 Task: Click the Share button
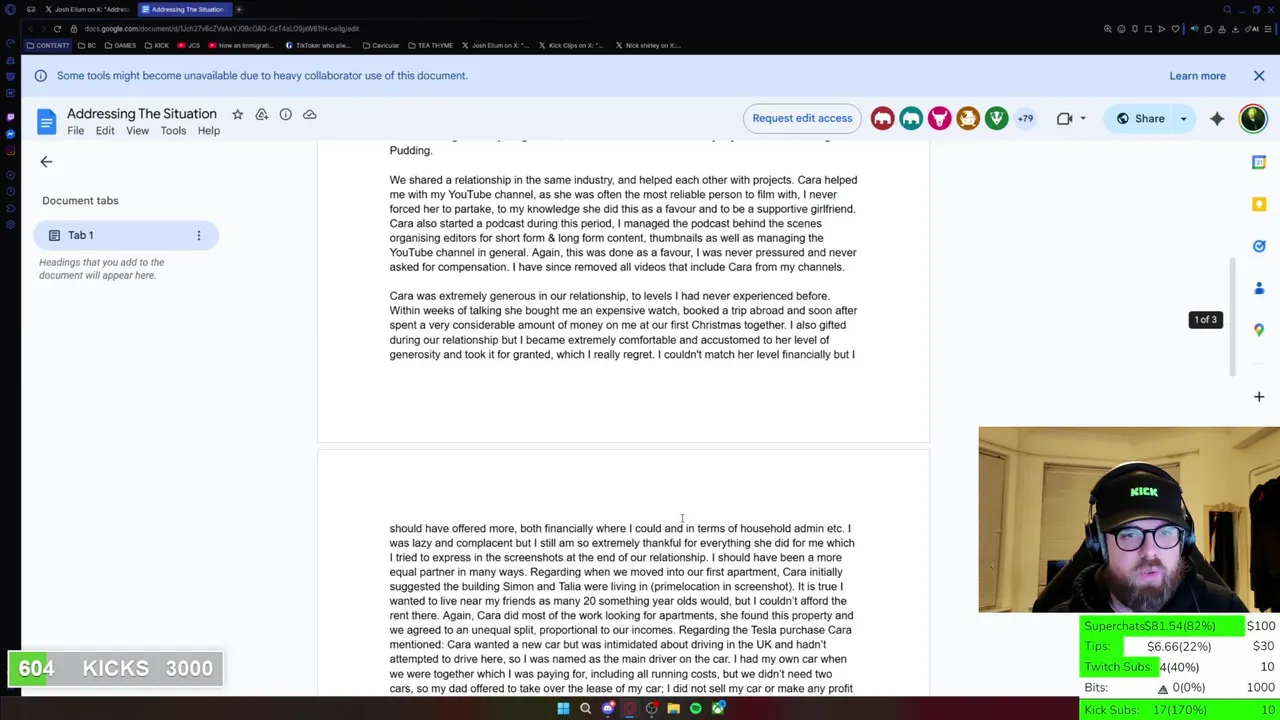point(1140,118)
